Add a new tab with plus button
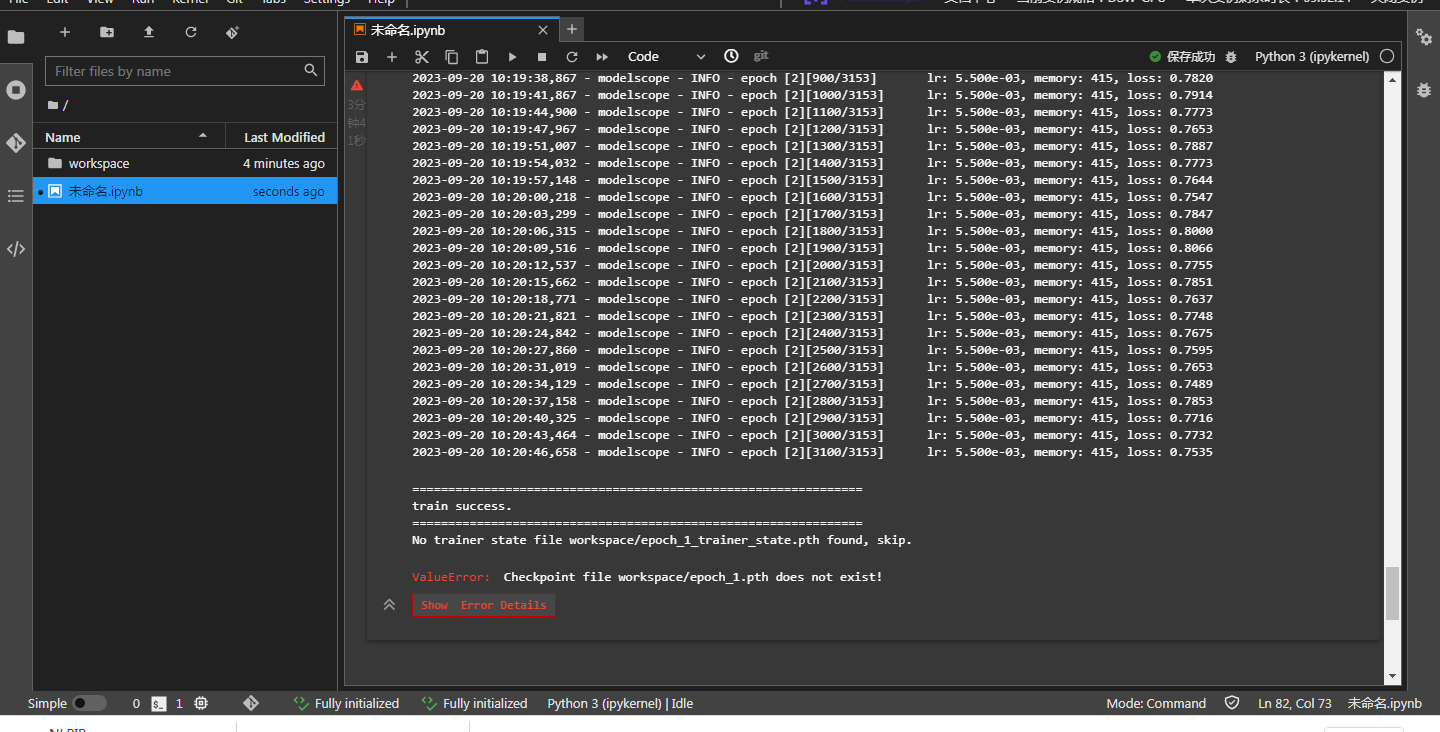This screenshot has height=732, width=1440. [x=571, y=30]
